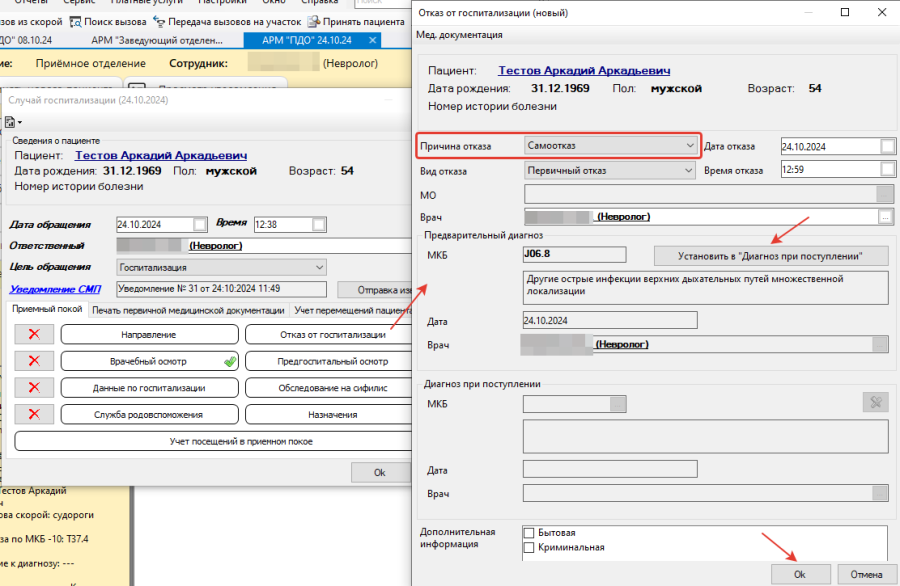
Task: Click Ответственный (Невролог) field
Action: coord(264,246)
